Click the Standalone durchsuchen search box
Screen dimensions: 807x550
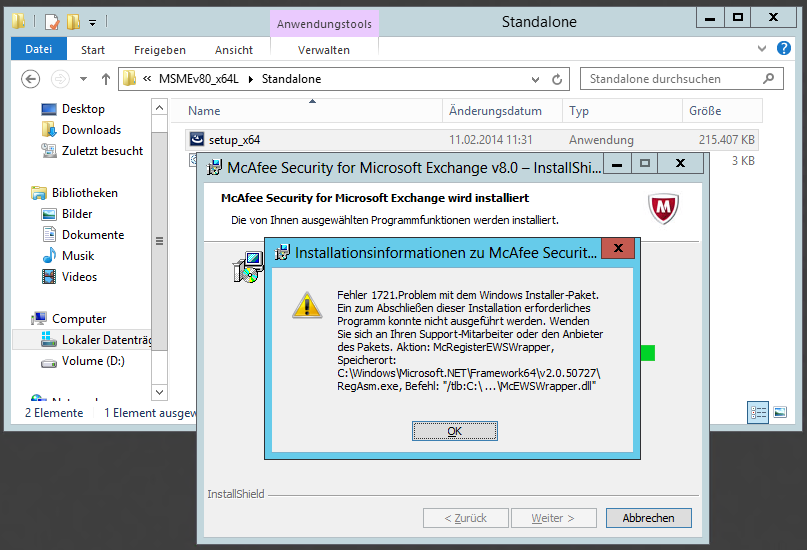[x=681, y=79]
